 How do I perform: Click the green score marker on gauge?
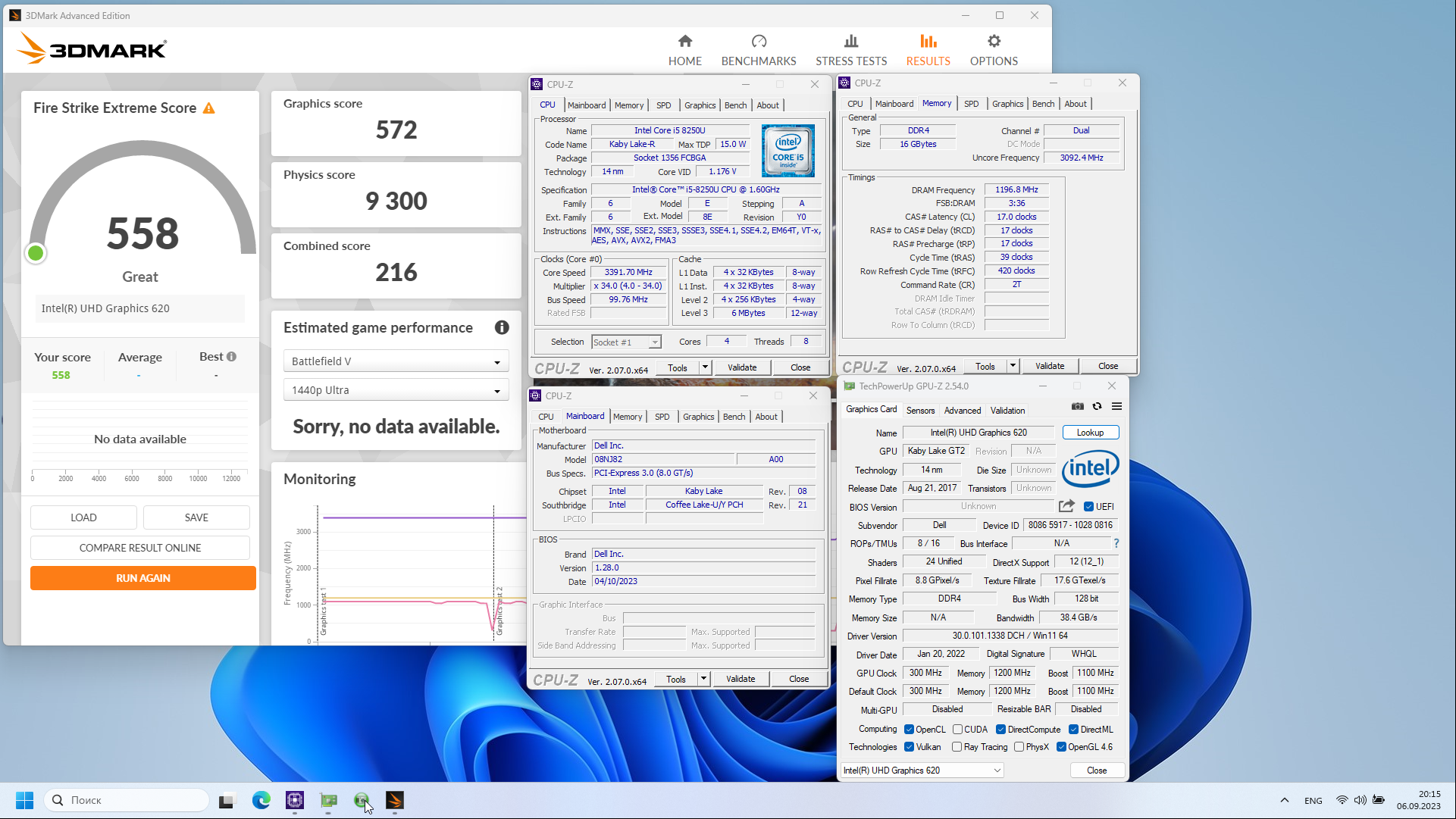[x=35, y=253]
